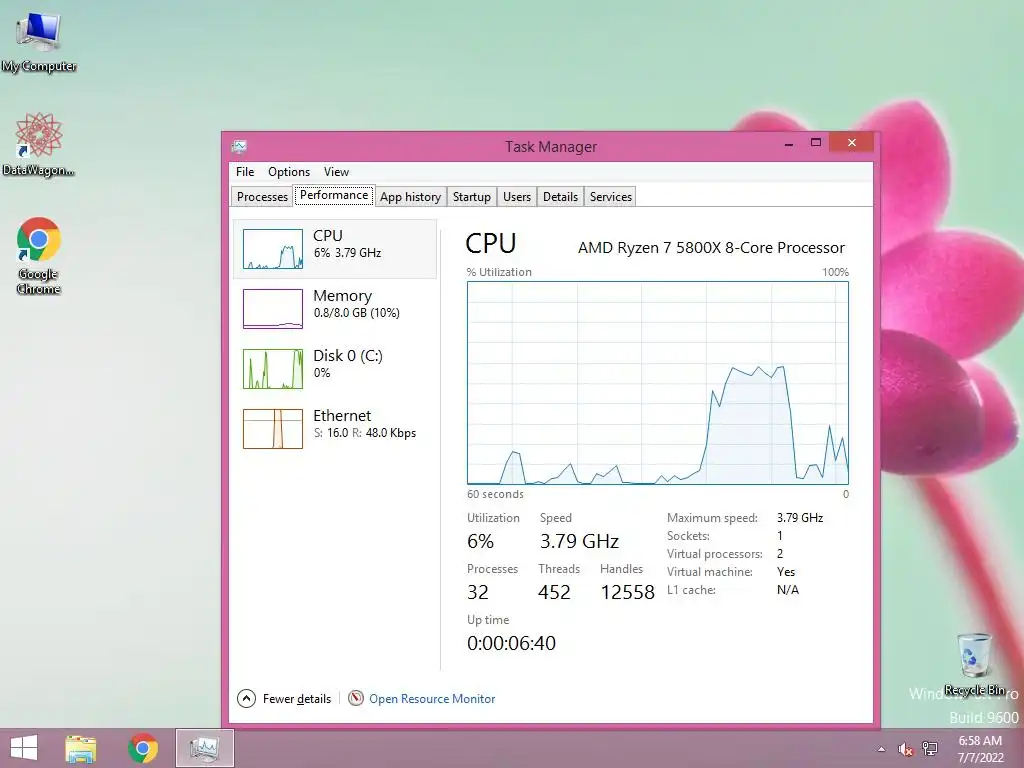Click the large CPU utilization graph
The height and width of the screenshot is (768, 1024).
pyautogui.click(x=658, y=383)
